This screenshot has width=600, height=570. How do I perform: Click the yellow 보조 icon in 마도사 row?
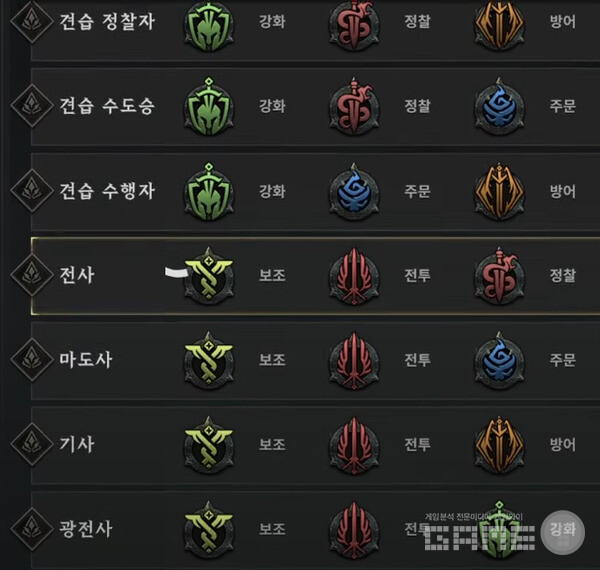tap(209, 360)
